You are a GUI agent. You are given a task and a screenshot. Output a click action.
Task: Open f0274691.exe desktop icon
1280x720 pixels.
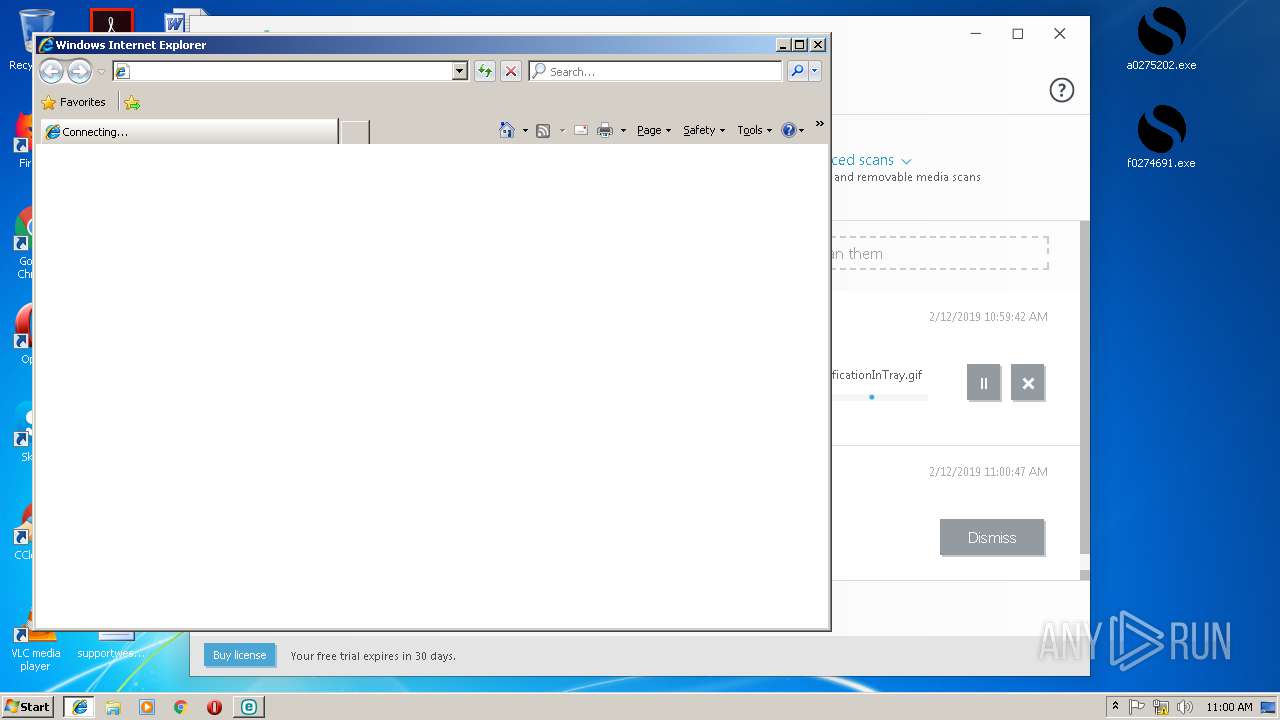point(1161,137)
